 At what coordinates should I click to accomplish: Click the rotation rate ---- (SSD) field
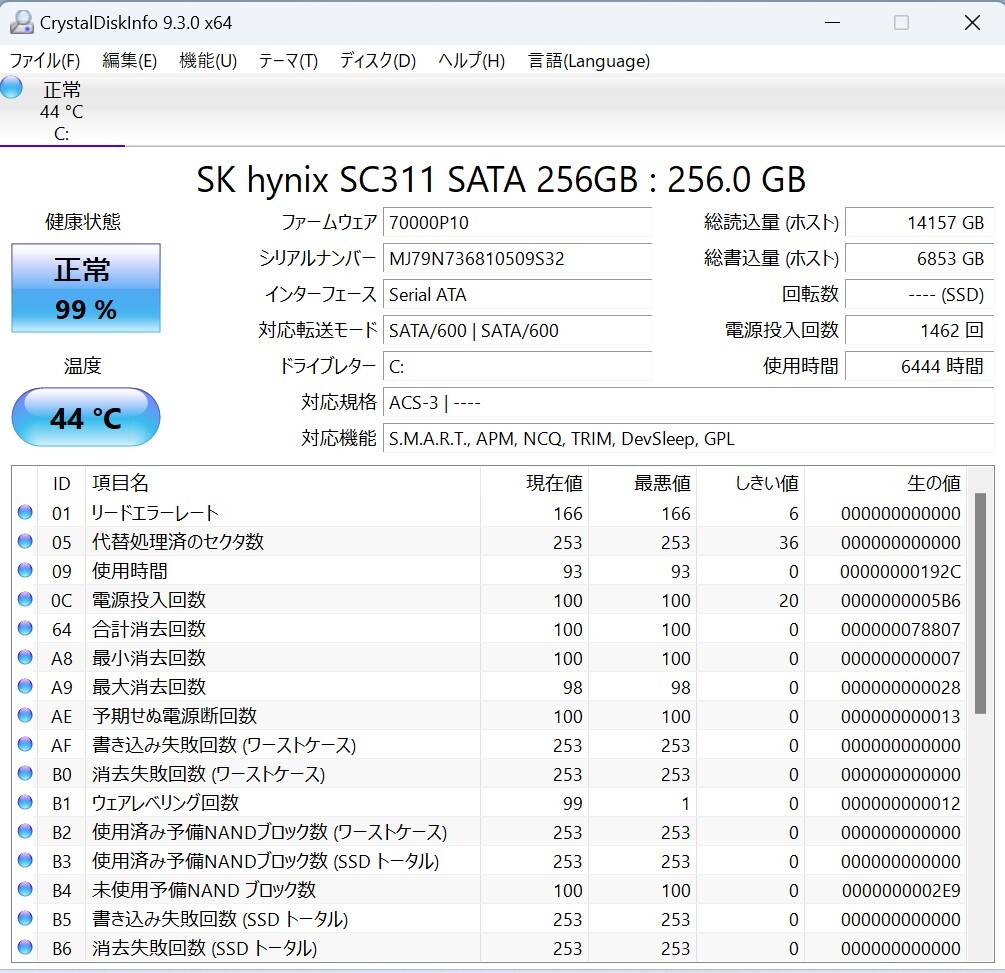tap(920, 294)
